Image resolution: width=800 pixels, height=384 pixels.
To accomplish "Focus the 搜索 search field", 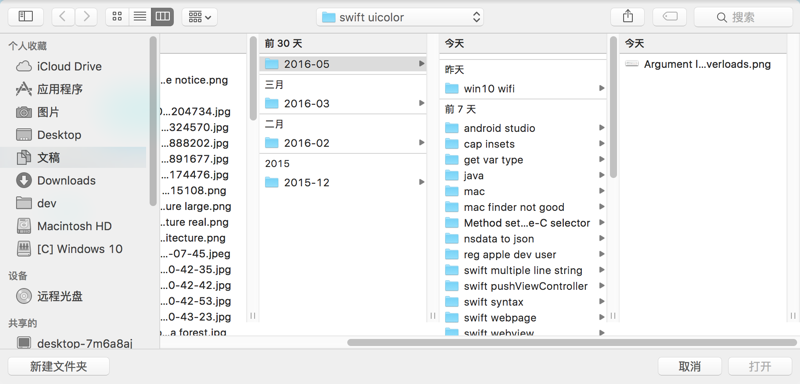I will coord(743,17).
